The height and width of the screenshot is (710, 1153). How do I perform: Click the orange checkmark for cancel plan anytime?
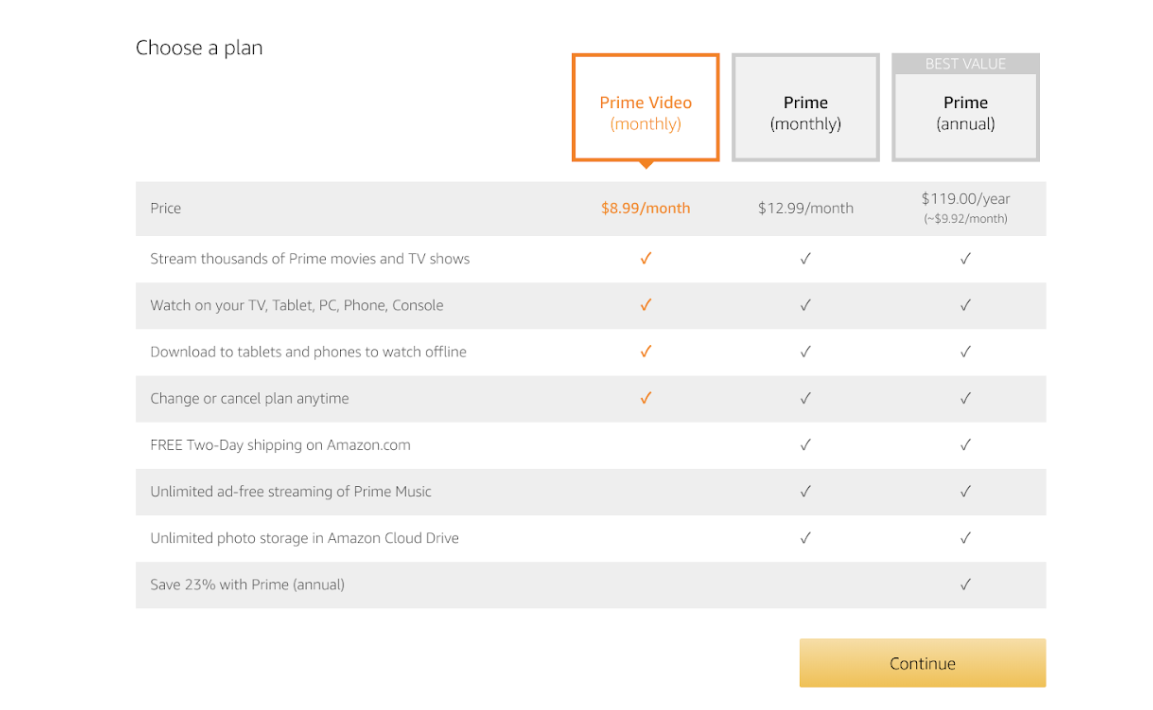pos(645,398)
